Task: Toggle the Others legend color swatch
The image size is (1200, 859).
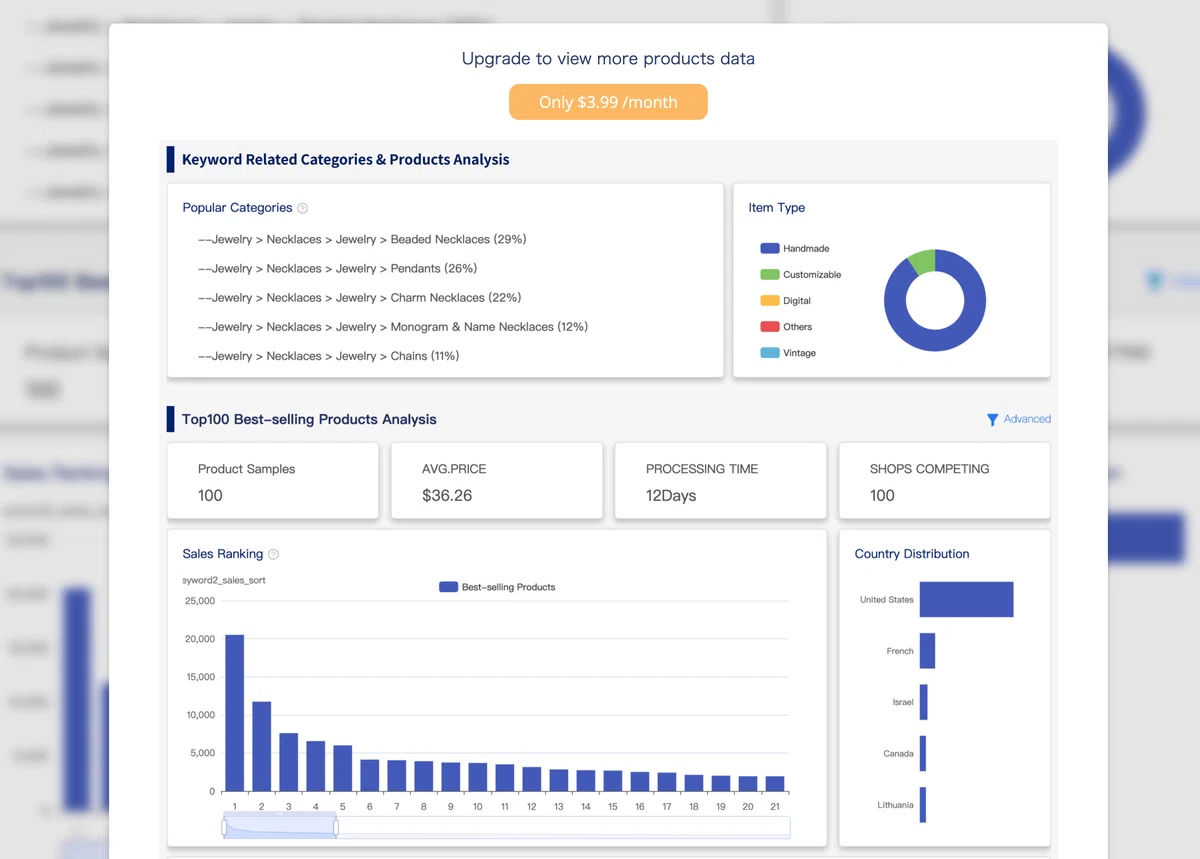Action: pyautogui.click(x=770, y=326)
